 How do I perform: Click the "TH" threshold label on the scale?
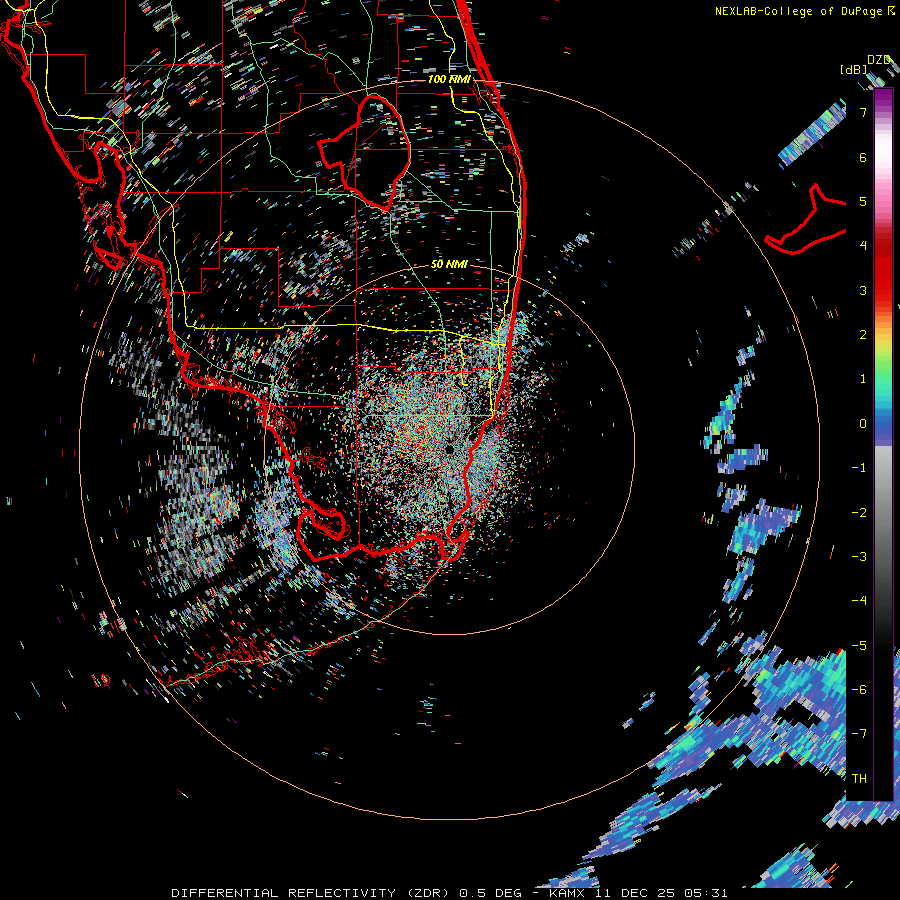pyautogui.click(x=859, y=778)
